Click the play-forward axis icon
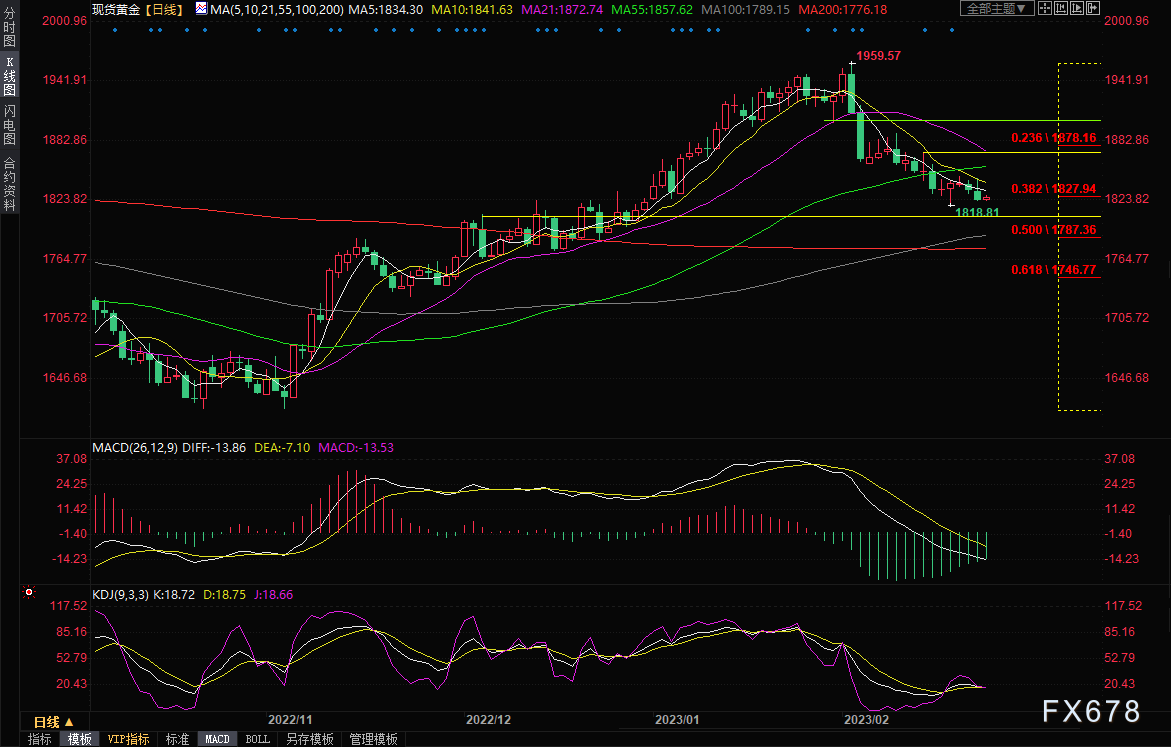Image resolution: width=1171 pixels, height=747 pixels. coord(1077,9)
